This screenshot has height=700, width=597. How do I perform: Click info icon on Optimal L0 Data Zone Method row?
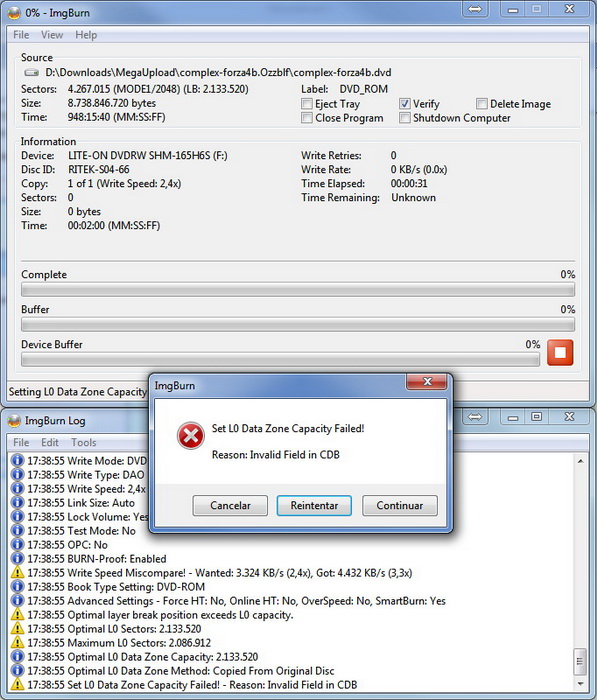pos(17,671)
